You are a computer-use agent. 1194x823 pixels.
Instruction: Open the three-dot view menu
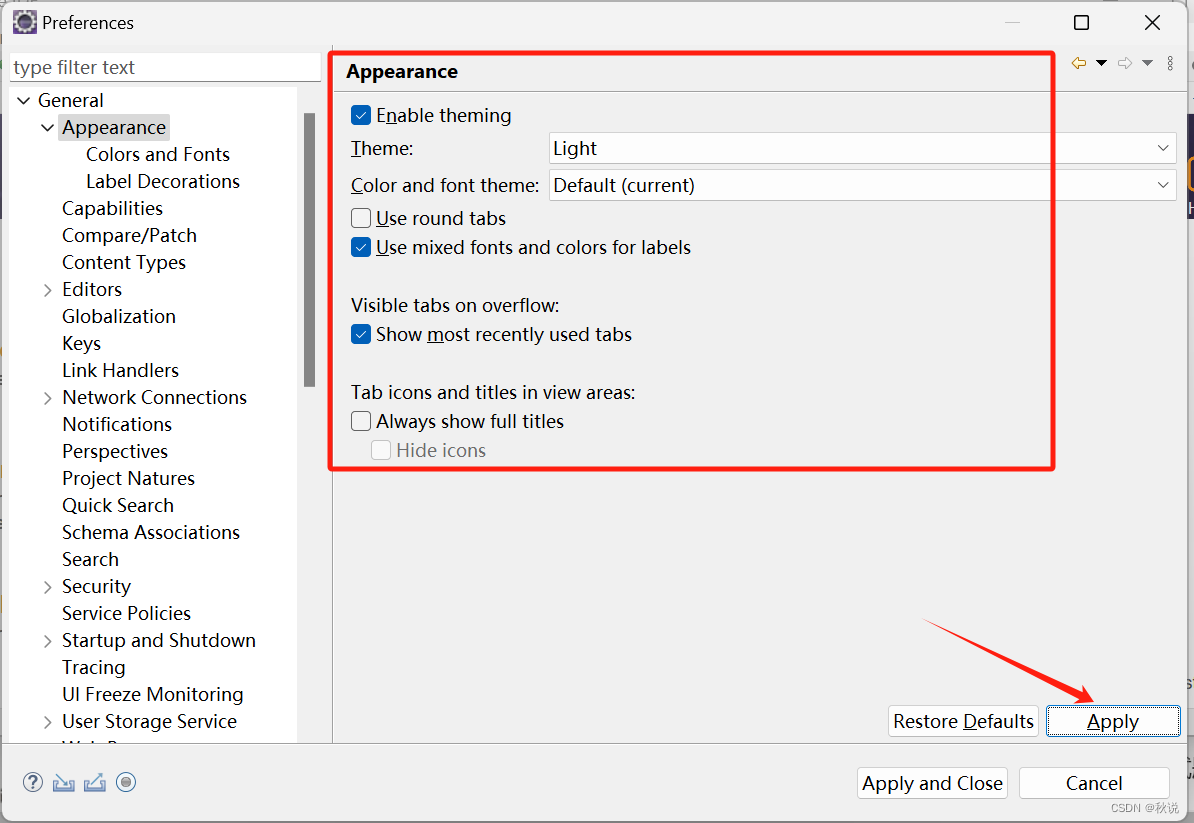point(1170,63)
